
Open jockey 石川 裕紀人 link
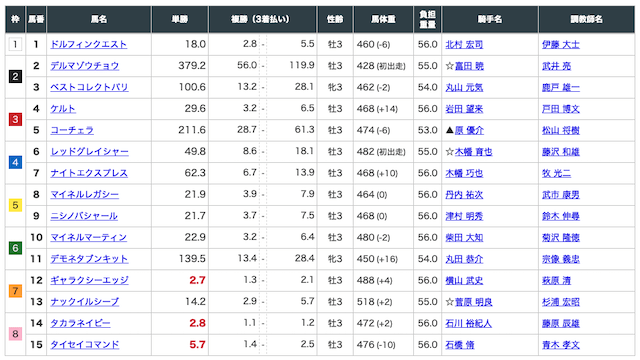469,323
